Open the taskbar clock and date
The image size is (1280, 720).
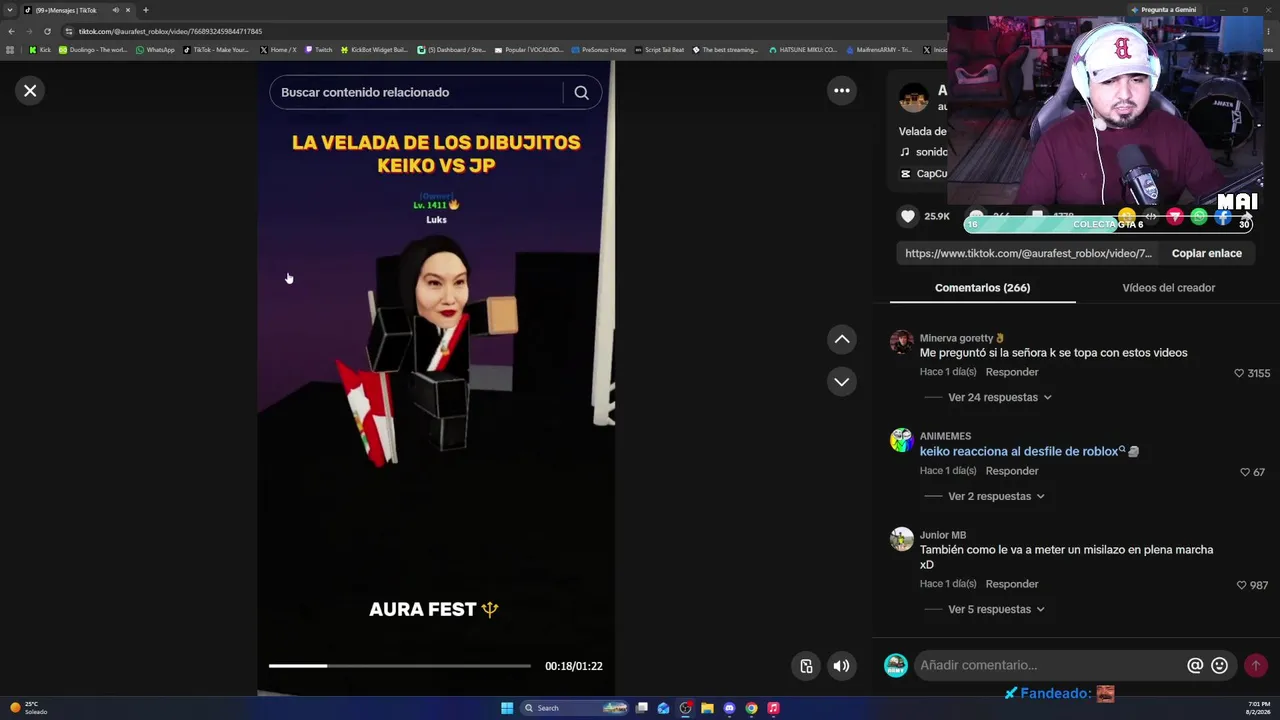pos(1259,708)
